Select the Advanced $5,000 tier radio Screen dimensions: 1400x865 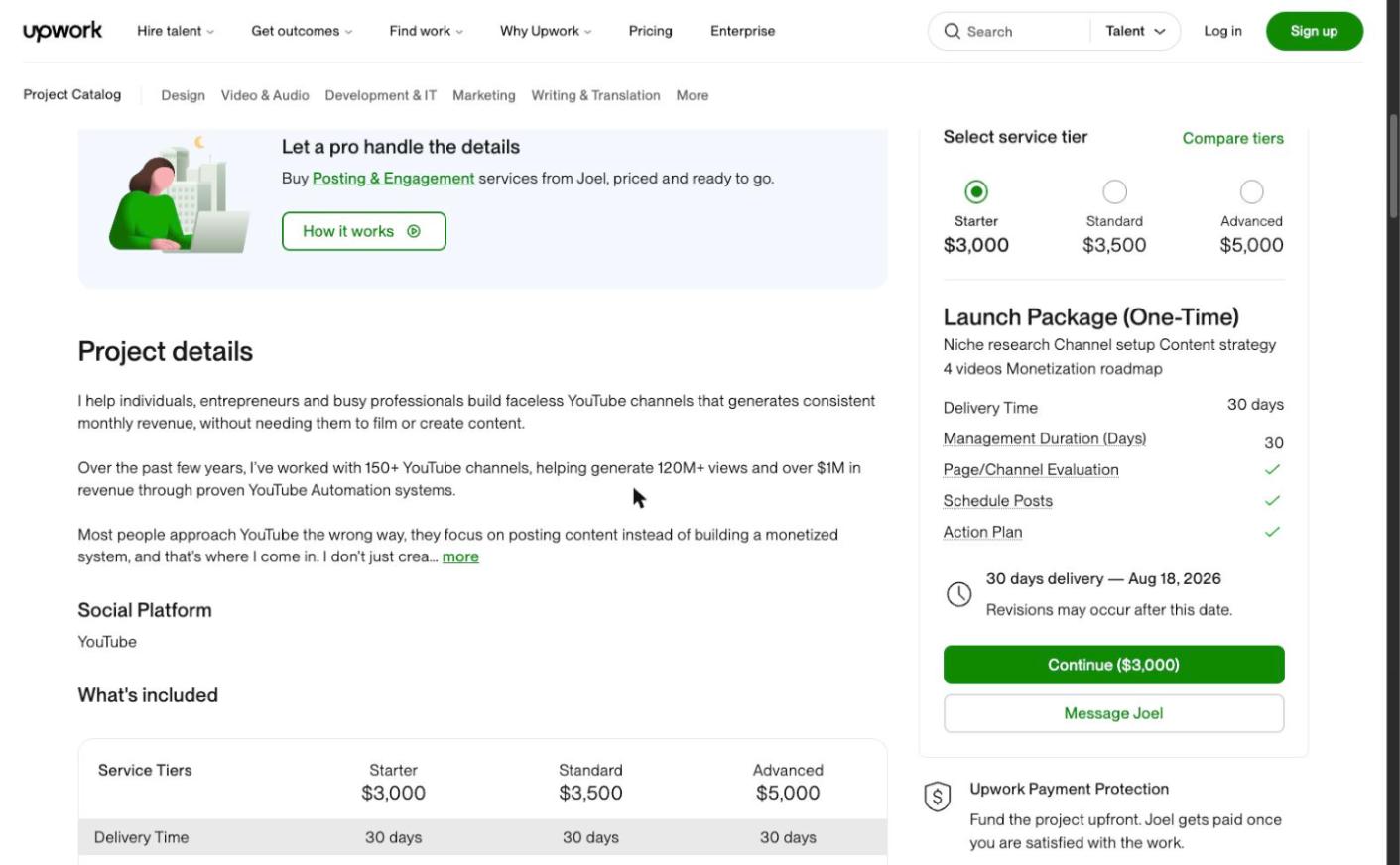click(x=1252, y=191)
